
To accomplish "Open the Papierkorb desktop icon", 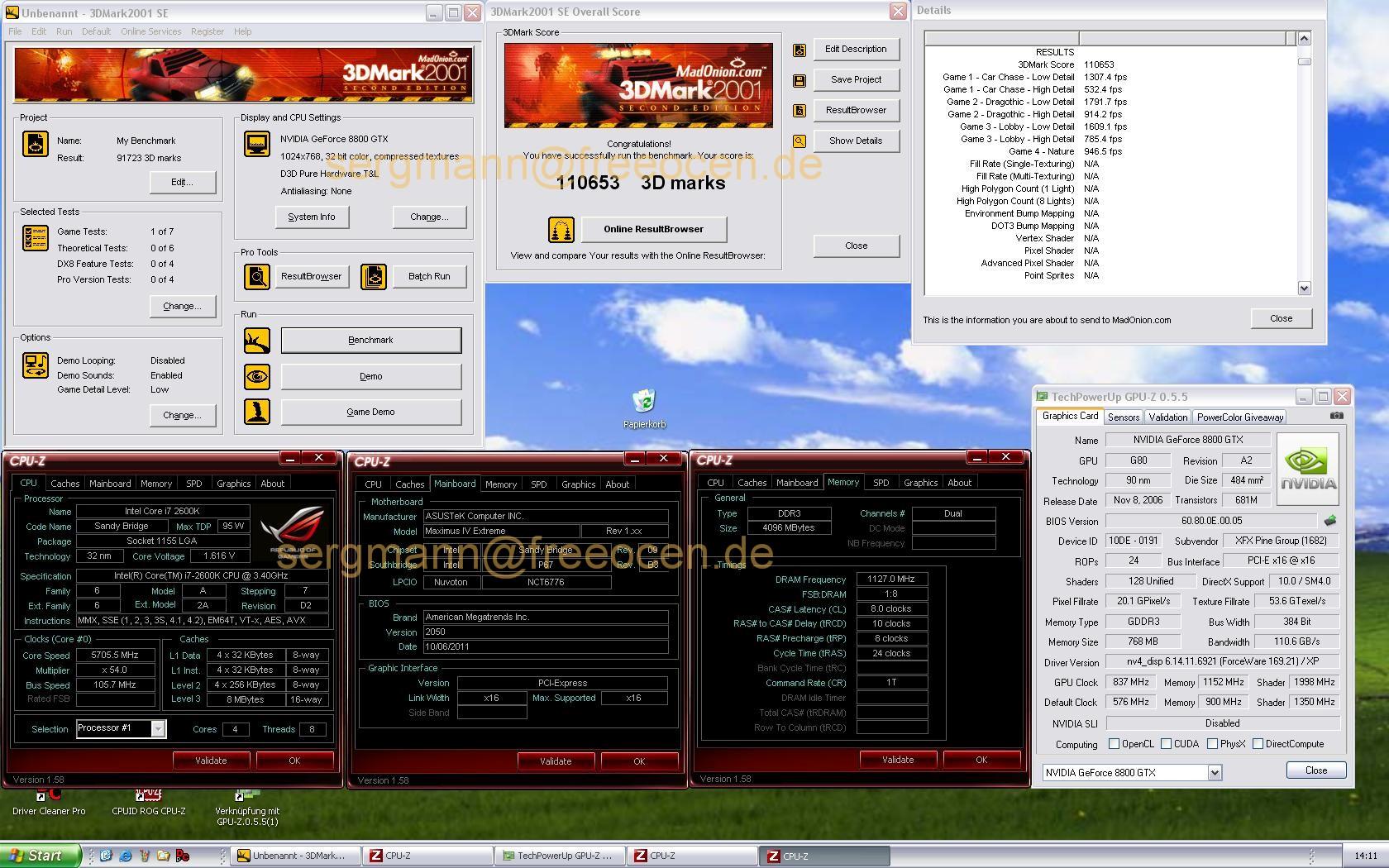I will pyautogui.click(x=644, y=408).
